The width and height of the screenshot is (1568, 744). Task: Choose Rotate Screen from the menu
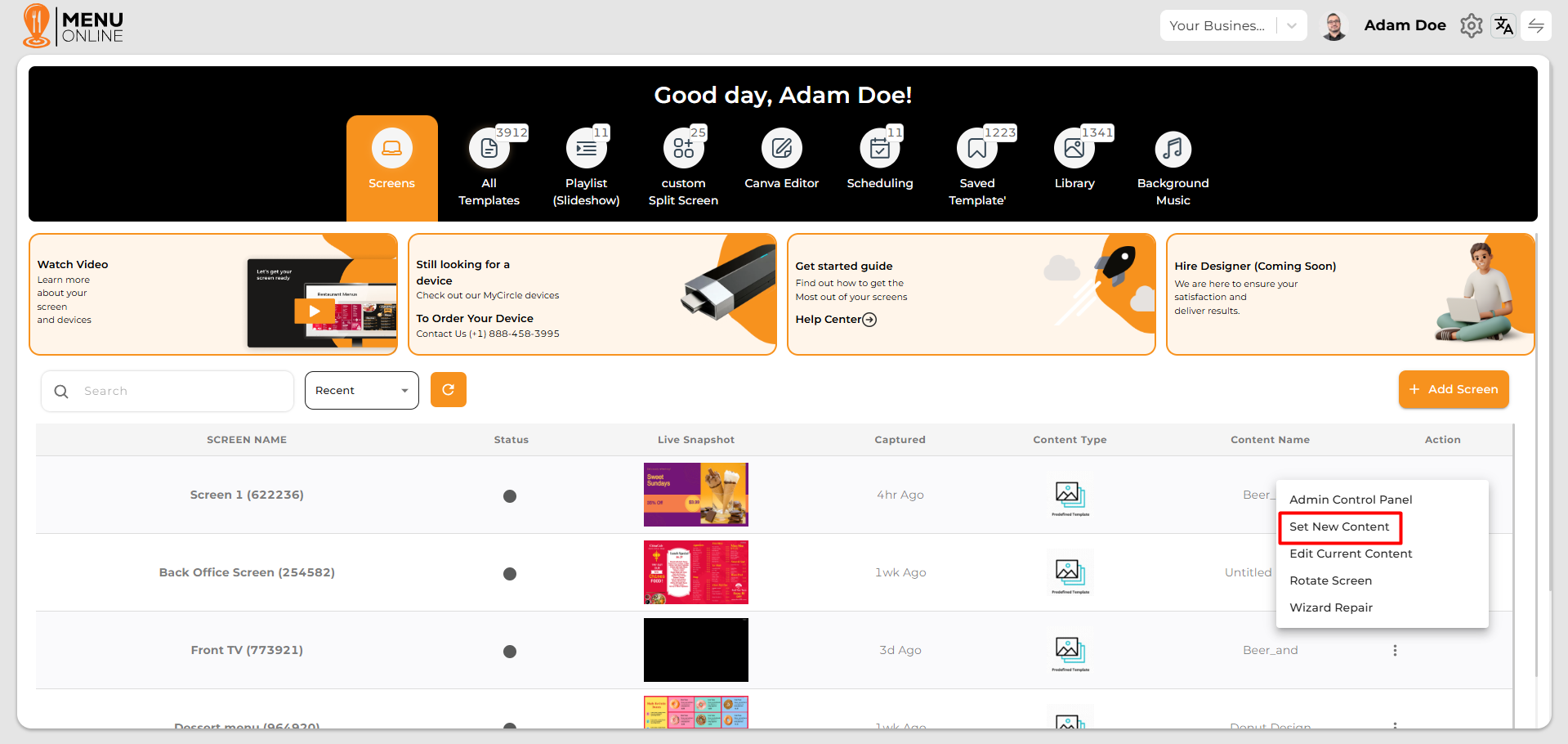point(1330,581)
